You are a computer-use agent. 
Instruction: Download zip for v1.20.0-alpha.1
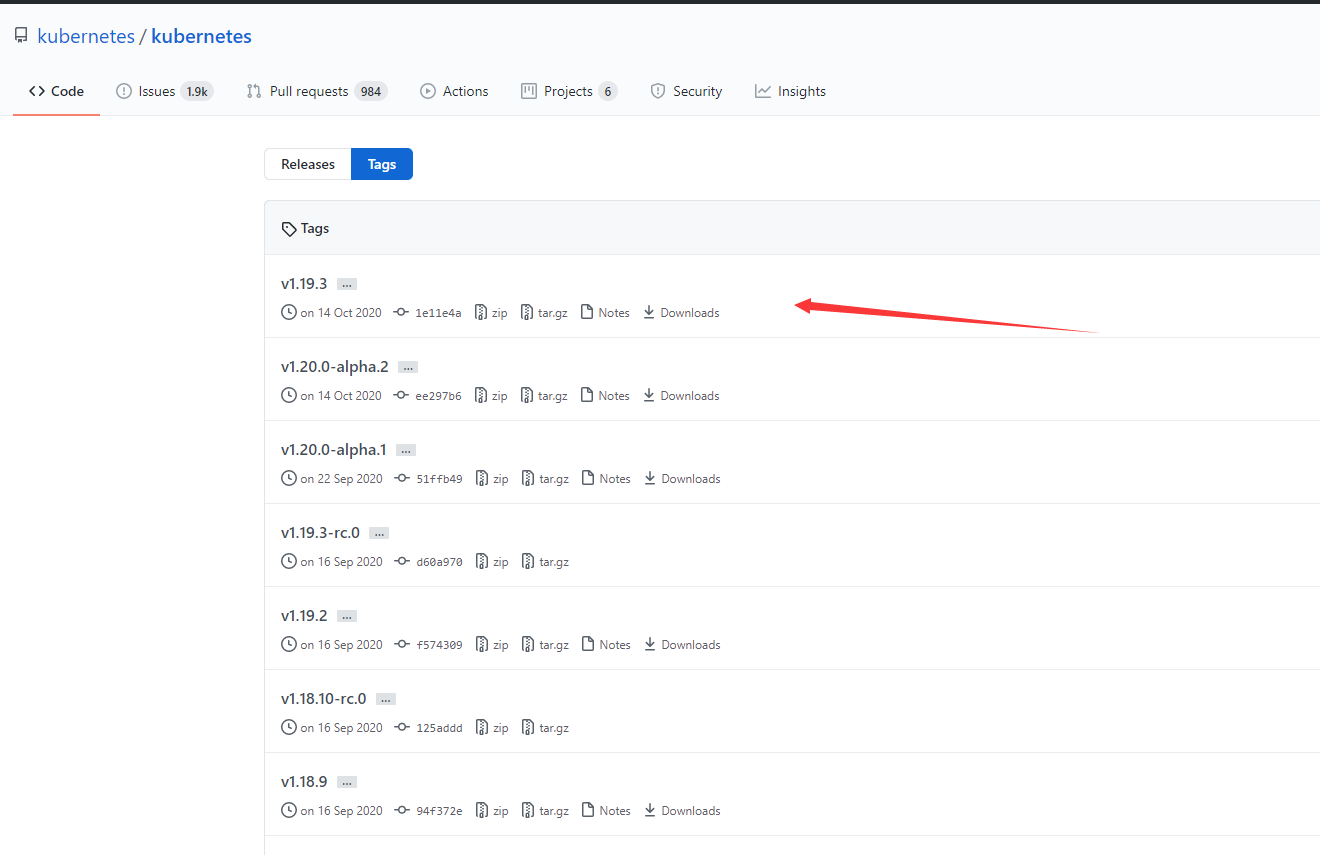pyautogui.click(x=492, y=479)
